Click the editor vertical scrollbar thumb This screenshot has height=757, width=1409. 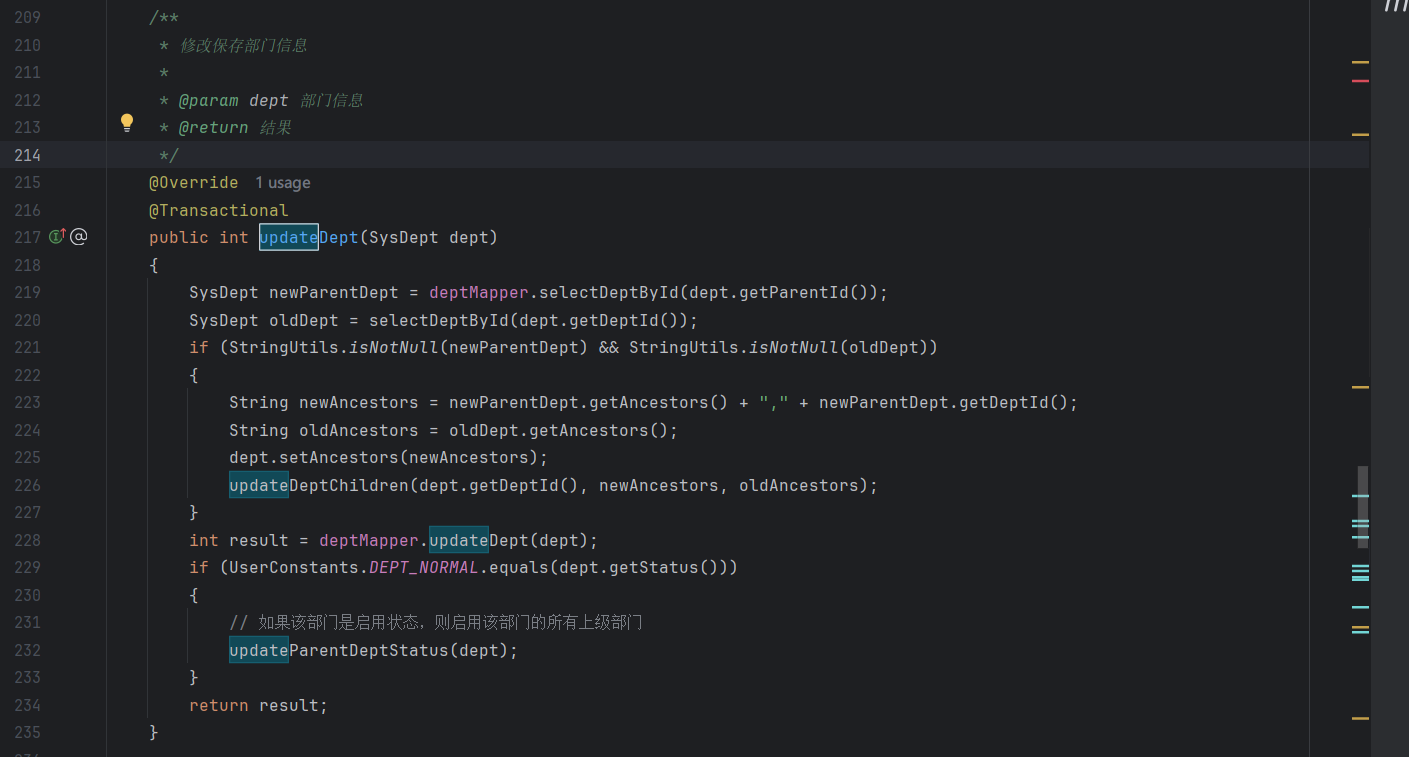coord(1363,507)
